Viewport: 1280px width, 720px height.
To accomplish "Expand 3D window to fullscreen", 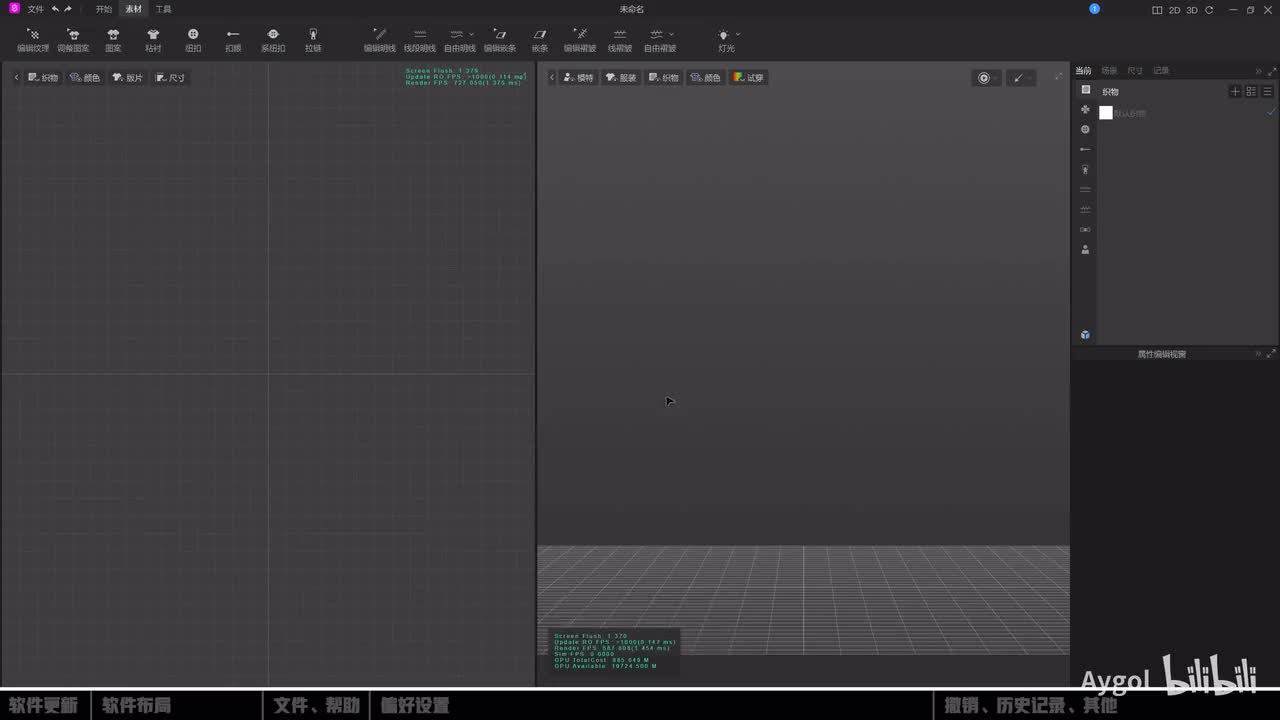I will pos(1059,76).
